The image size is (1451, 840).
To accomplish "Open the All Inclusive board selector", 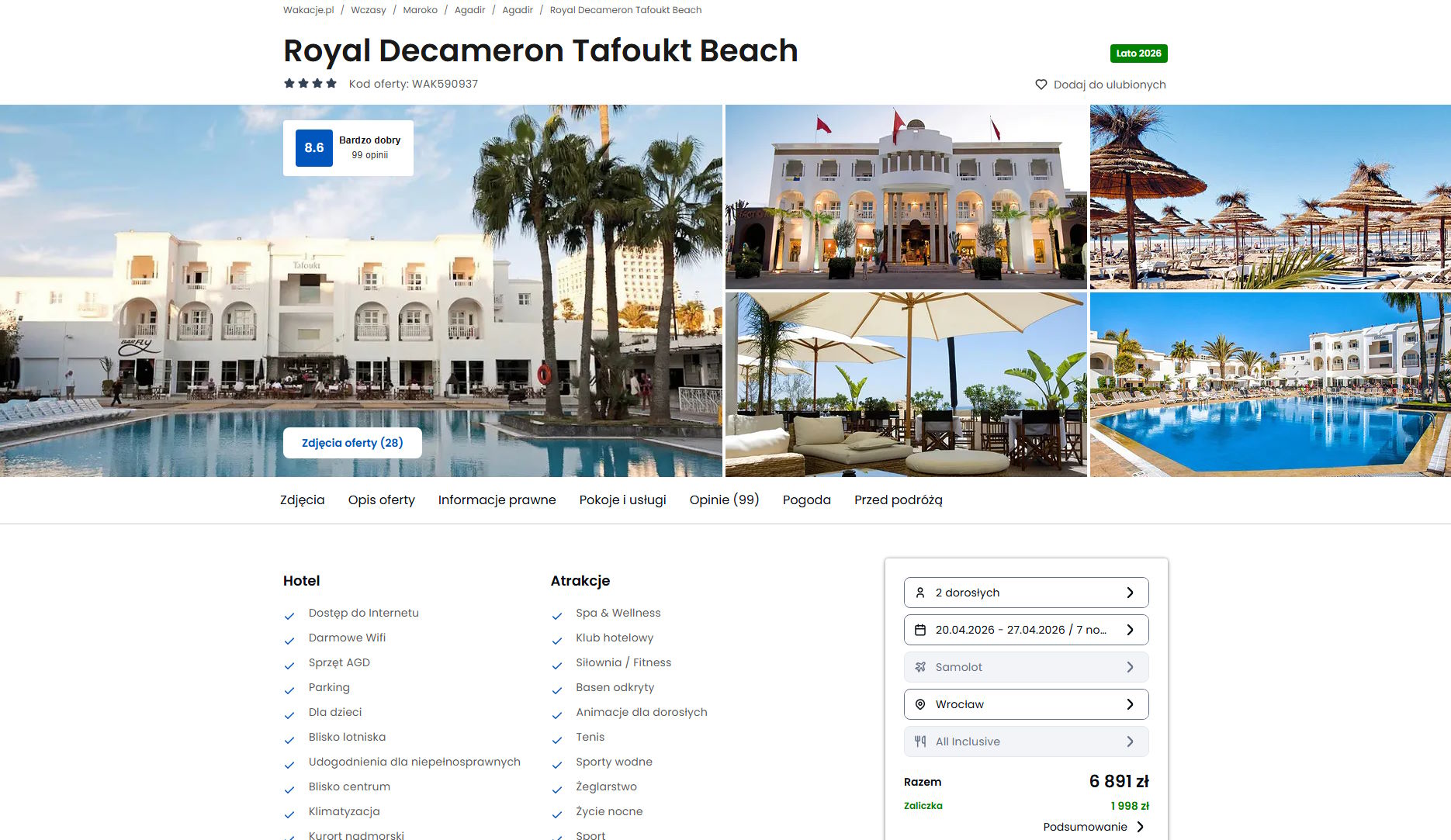I will point(1026,741).
